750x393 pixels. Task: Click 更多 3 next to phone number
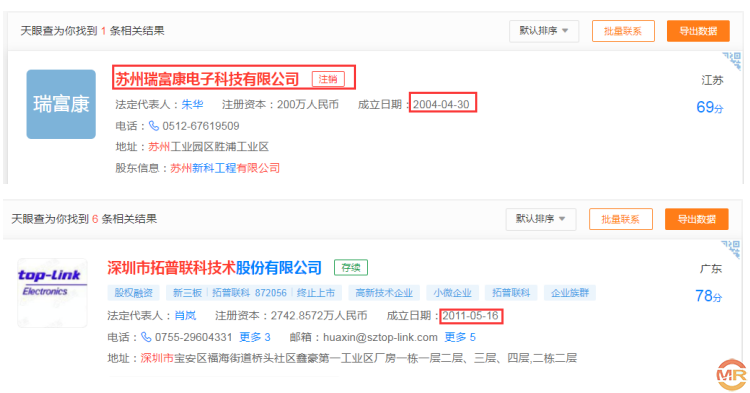254,337
